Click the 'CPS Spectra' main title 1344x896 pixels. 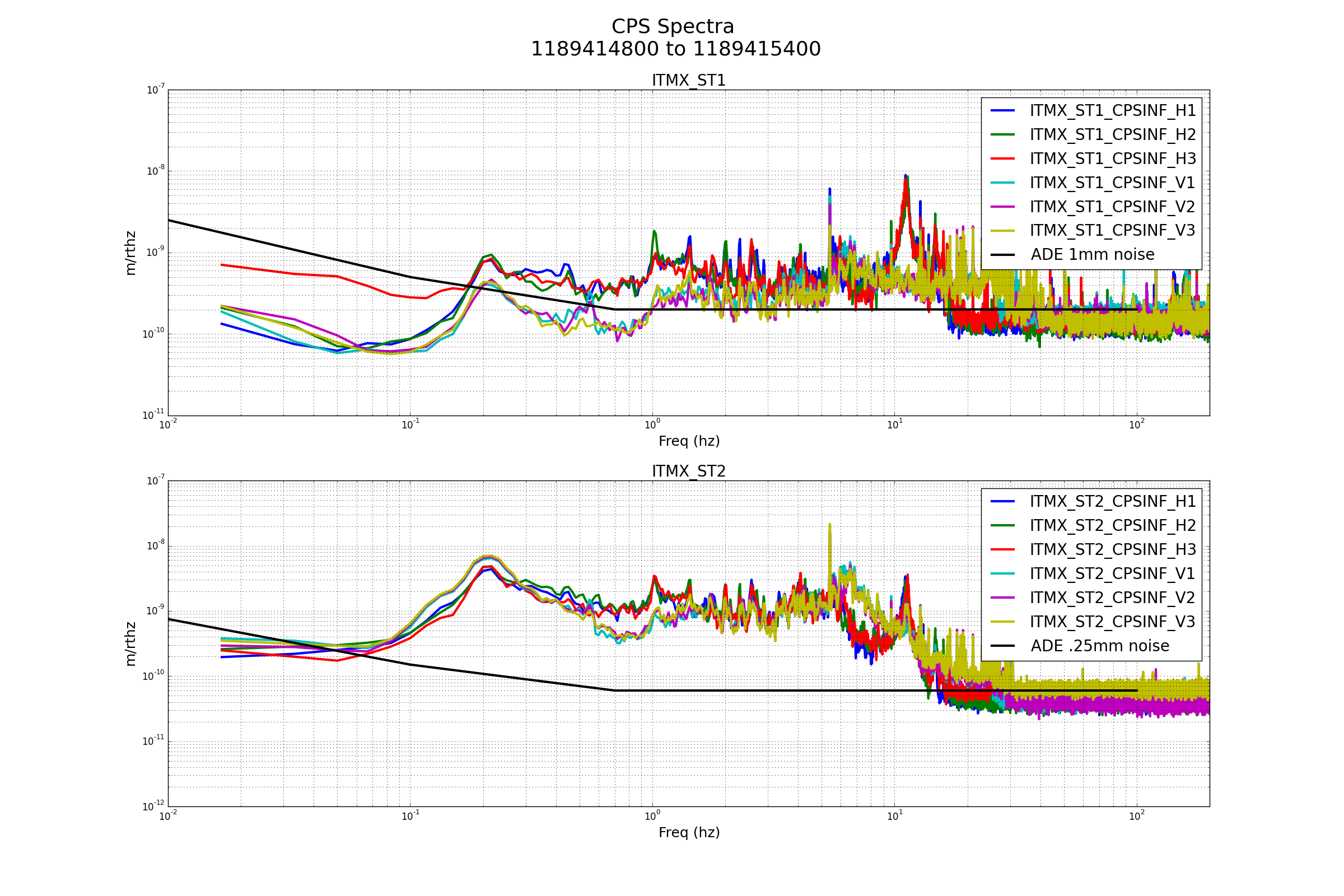673,27
